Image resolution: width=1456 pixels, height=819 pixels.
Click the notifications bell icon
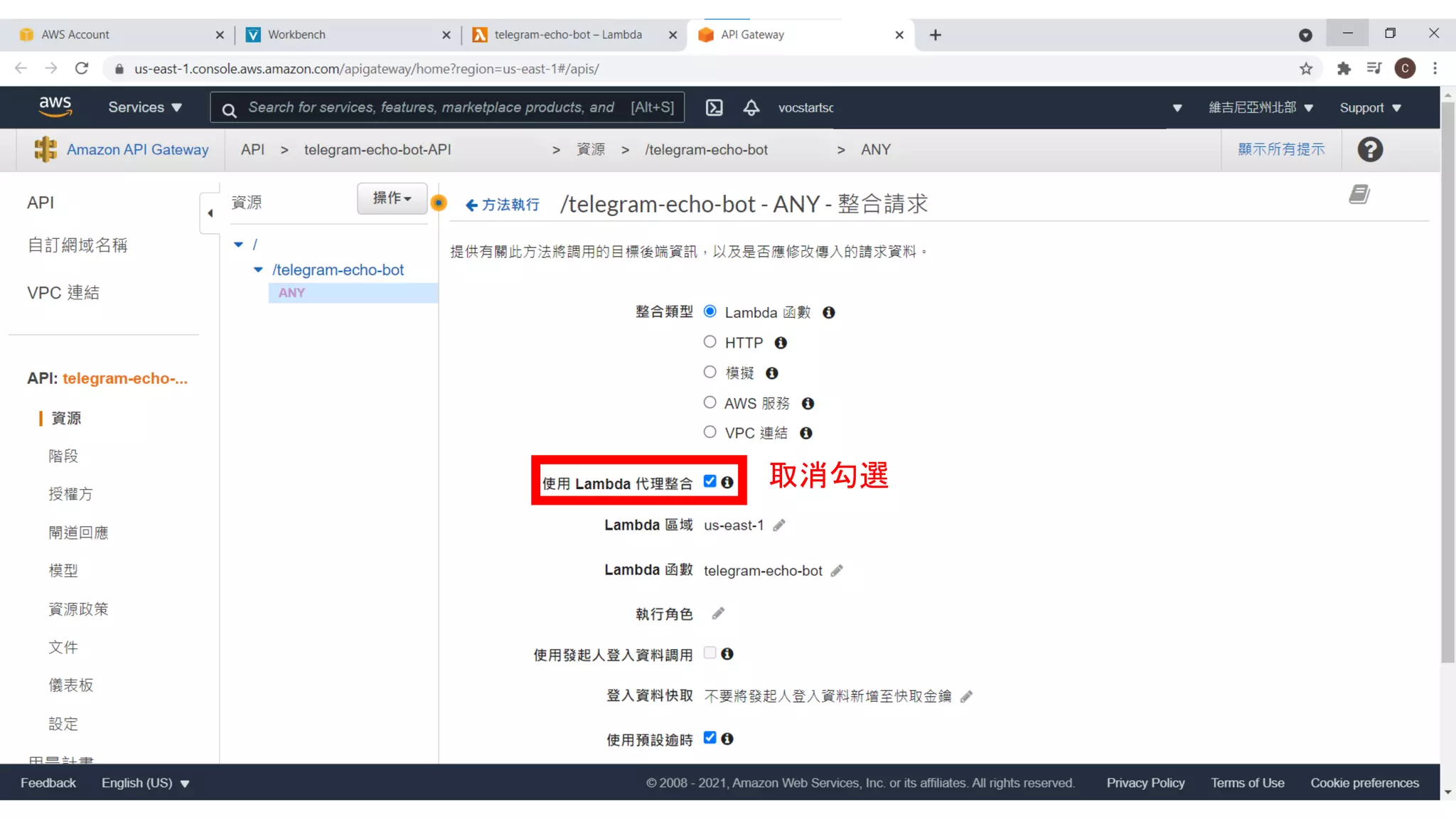coord(751,107)
